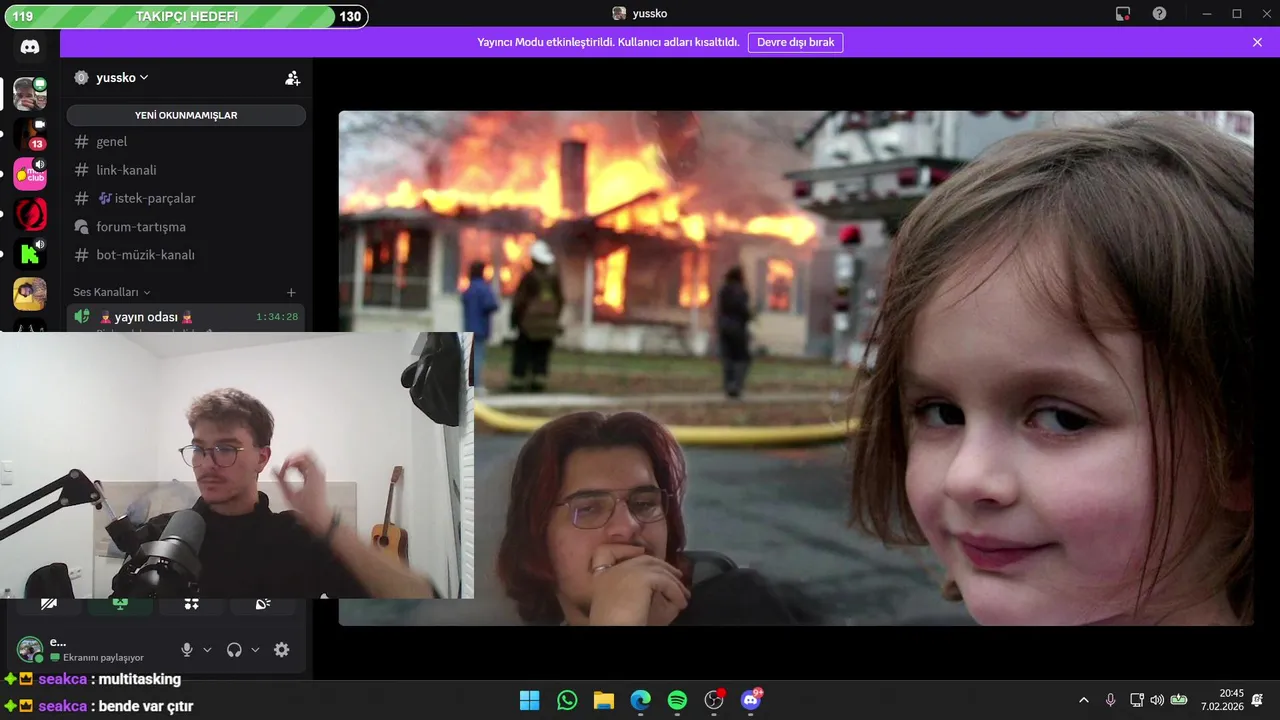Open Discord from the taskbar

tap(751, 700)
